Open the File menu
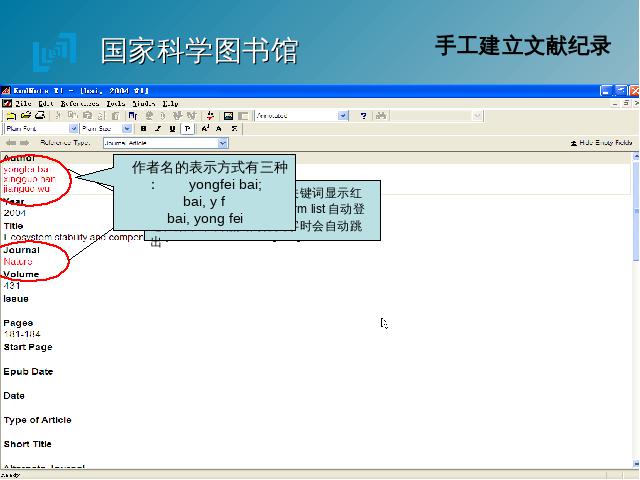Image resolution: width=640 pixels, height=480 pixels. [x=23, y=103]
